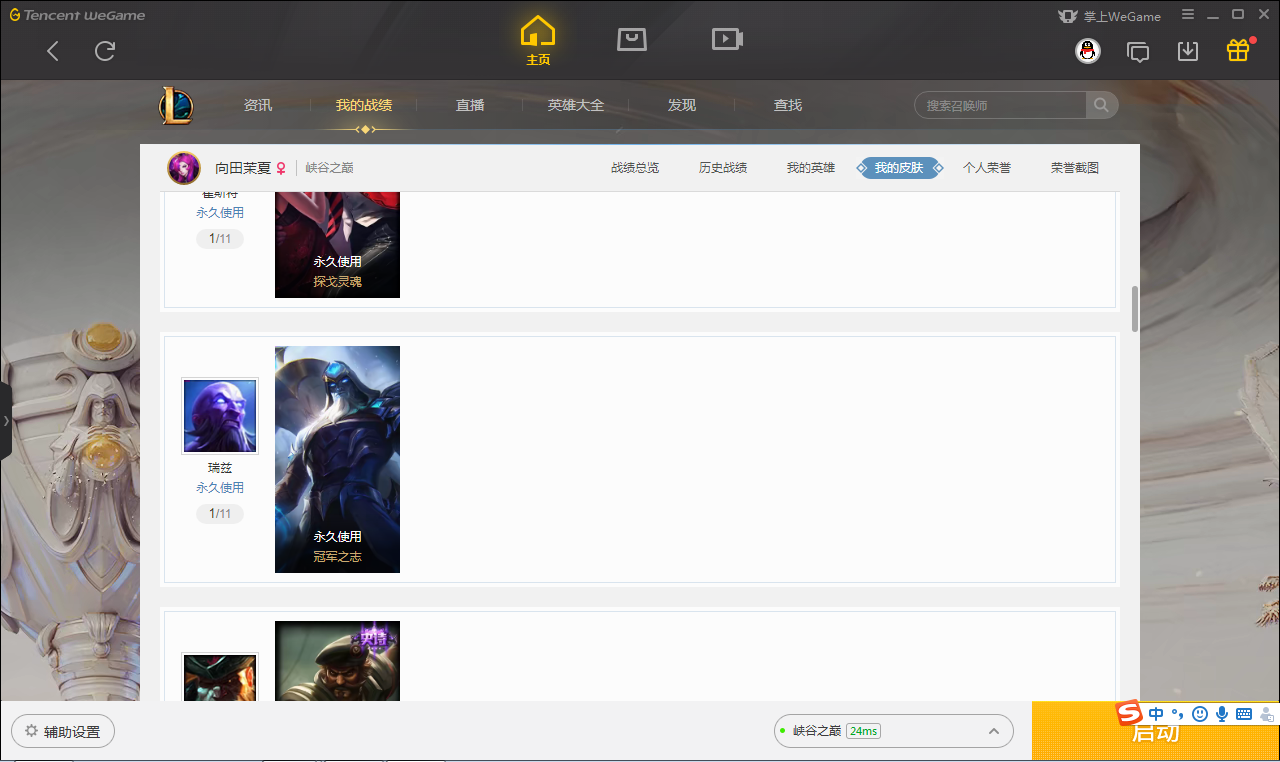
Task: Switch to the 我的战绩 tab
Action: pos(364,105)
